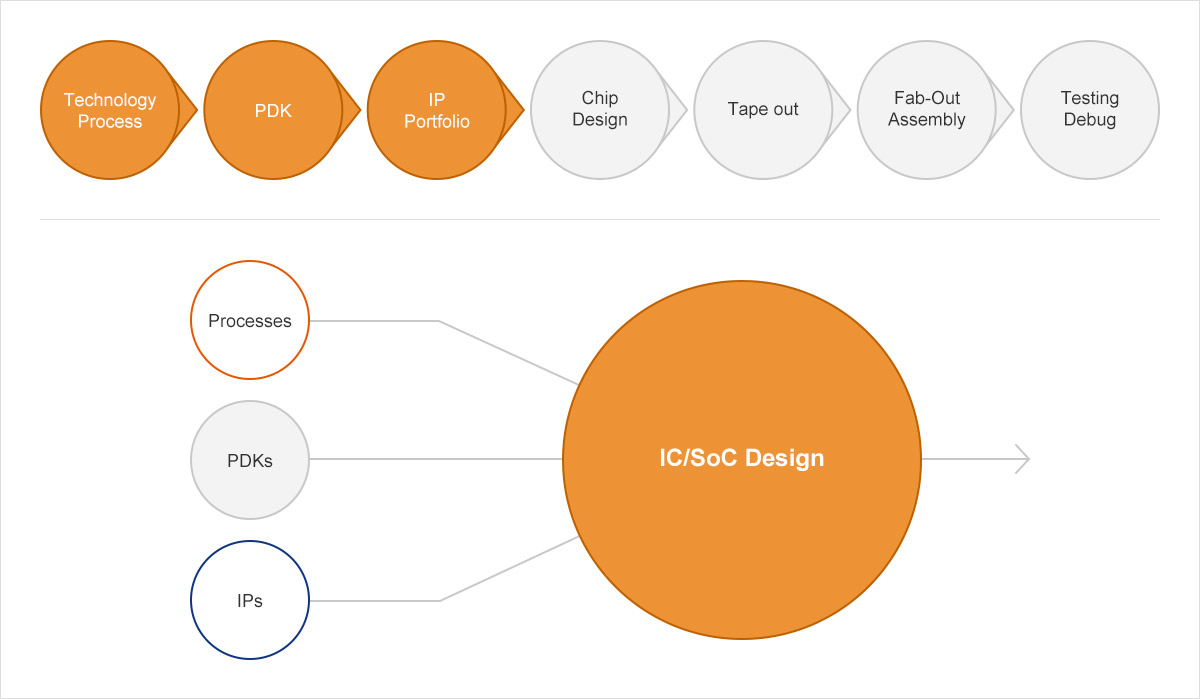Click the chevron pointing to Testing Debug
Screen dimensions: 1200x699
pos(1005,110)
